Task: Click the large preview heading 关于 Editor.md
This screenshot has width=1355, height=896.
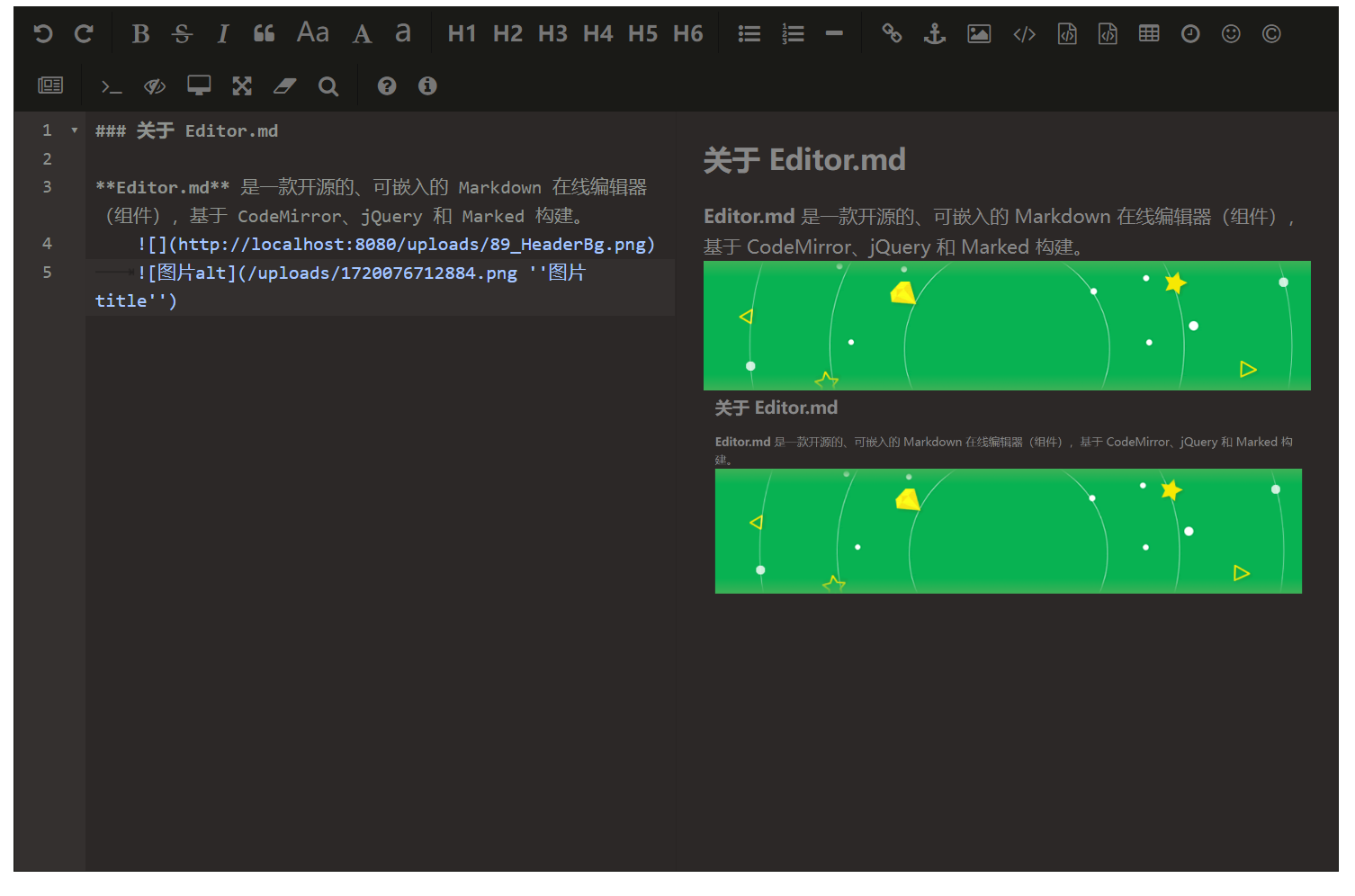Action: [x=804, y=160]
